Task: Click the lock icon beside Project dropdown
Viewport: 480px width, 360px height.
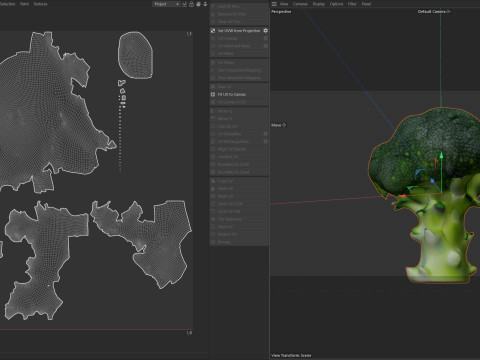Action: click(x=191, y=4)
